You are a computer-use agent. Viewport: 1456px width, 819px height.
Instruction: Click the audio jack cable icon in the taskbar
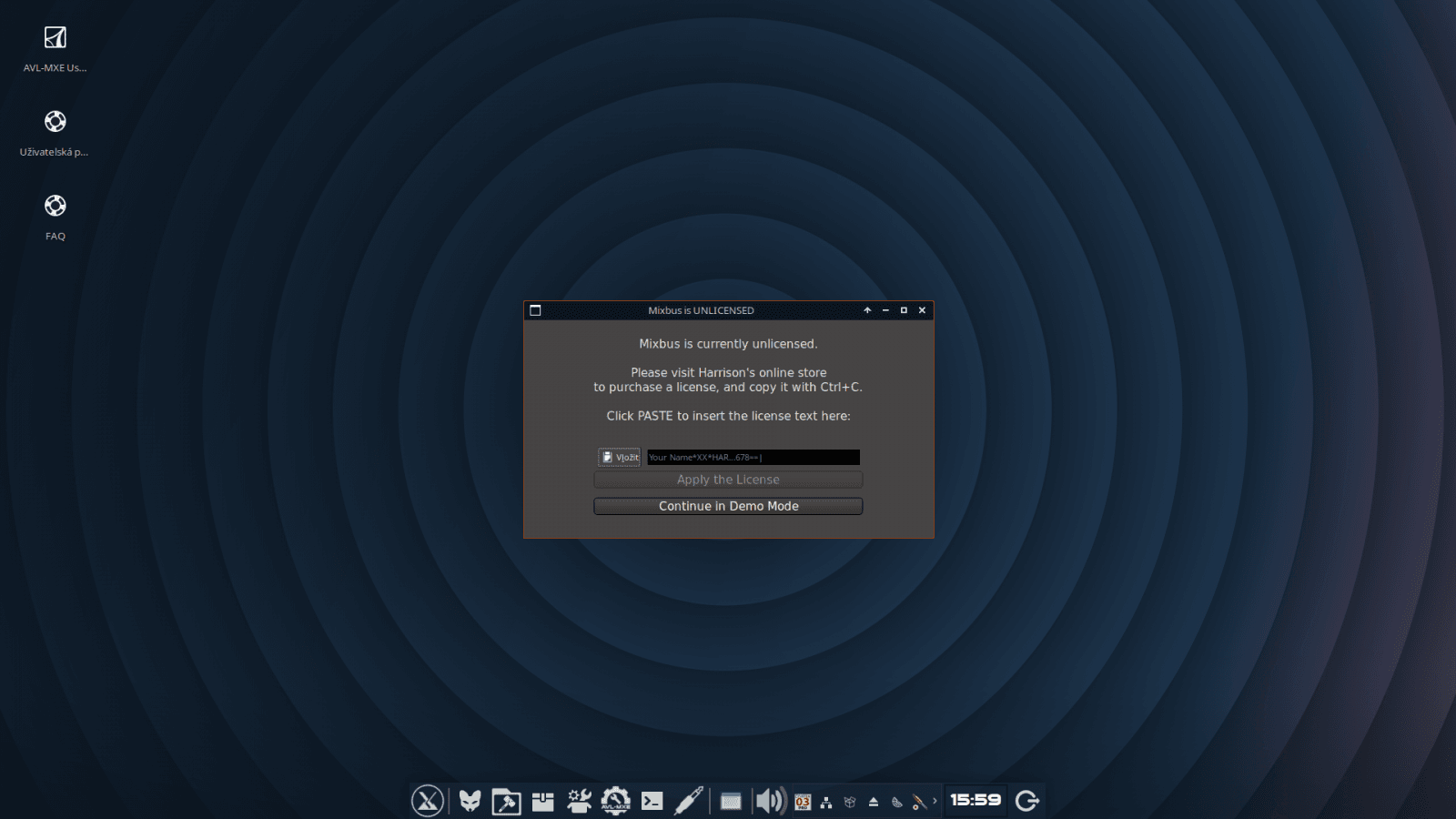pos(689,801)
